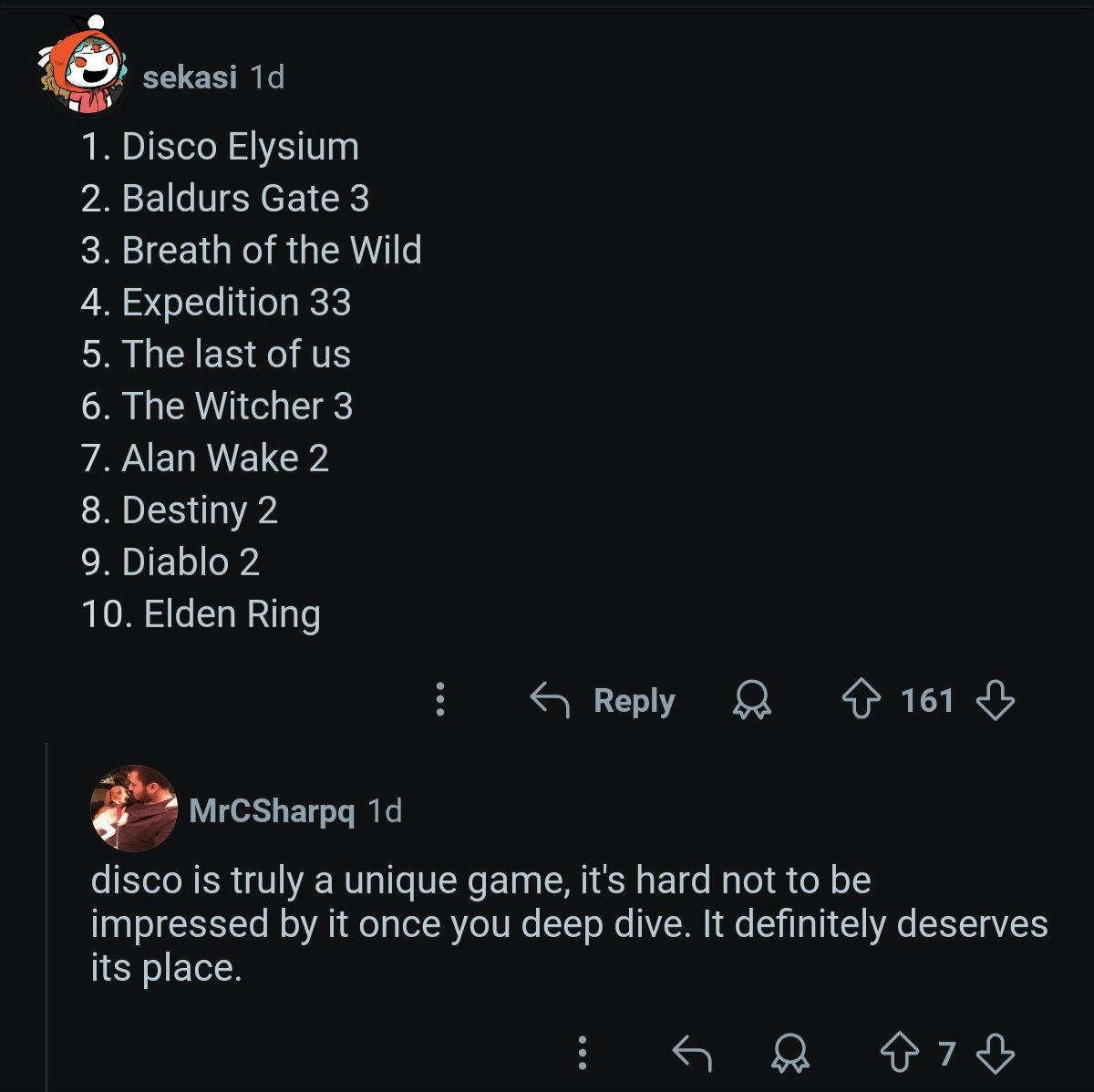Screen dimensions: 1094x1092
Task: Open the three-dot options on MrCSharpq's reply
Action: pyautogui.click(x=583, y=1053)
